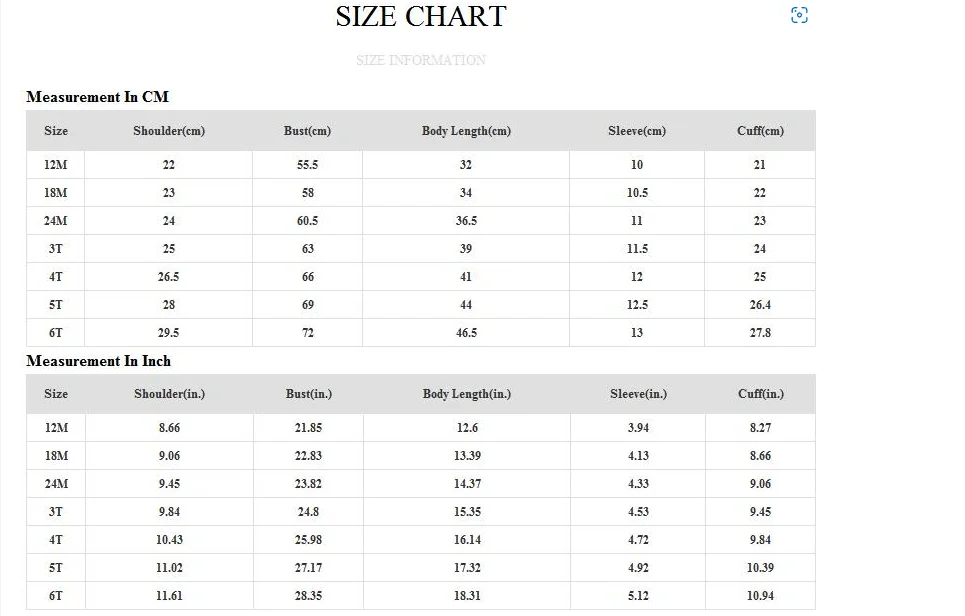Select the 21.85 bust inch value
965x616 pixels.
click(307, 428)
